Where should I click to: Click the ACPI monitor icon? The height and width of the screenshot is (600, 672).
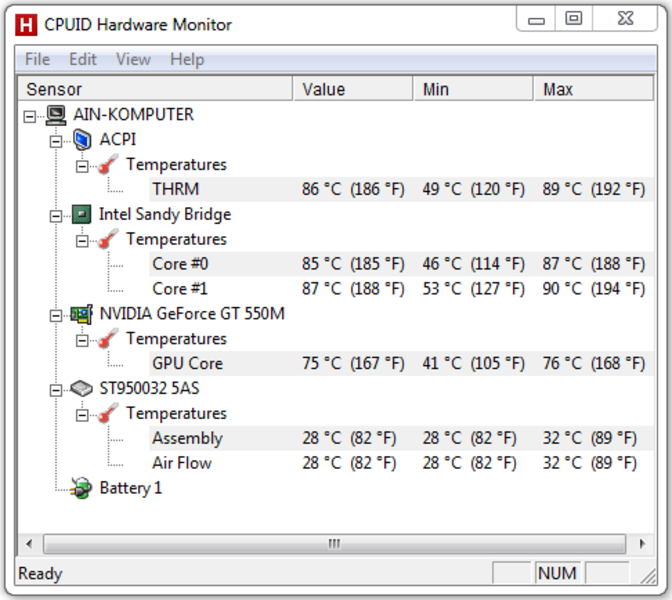tap(82, 140)
